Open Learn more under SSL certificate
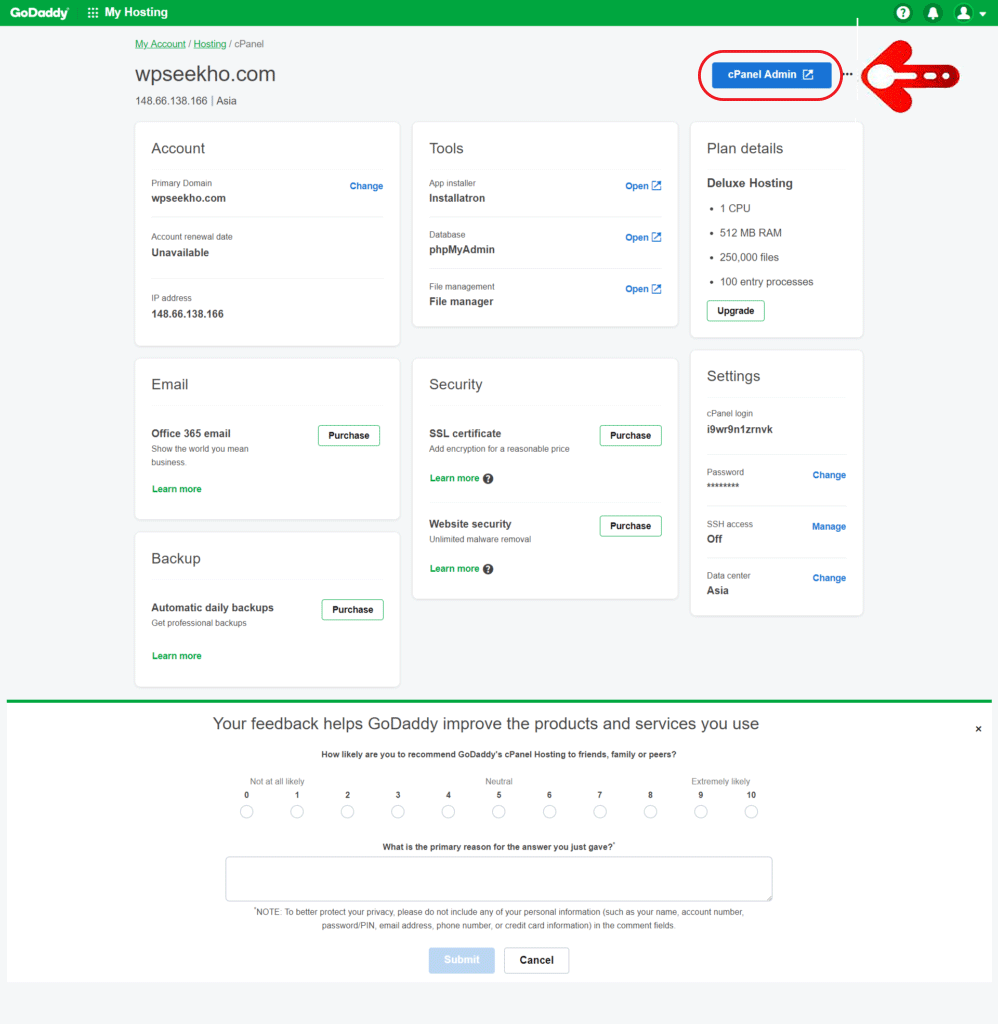998x1024 pixels. pos(455,479)
